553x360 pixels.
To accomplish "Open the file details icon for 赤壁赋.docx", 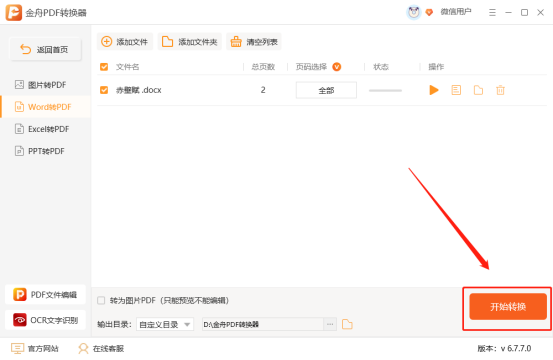I will click(456, 90).
